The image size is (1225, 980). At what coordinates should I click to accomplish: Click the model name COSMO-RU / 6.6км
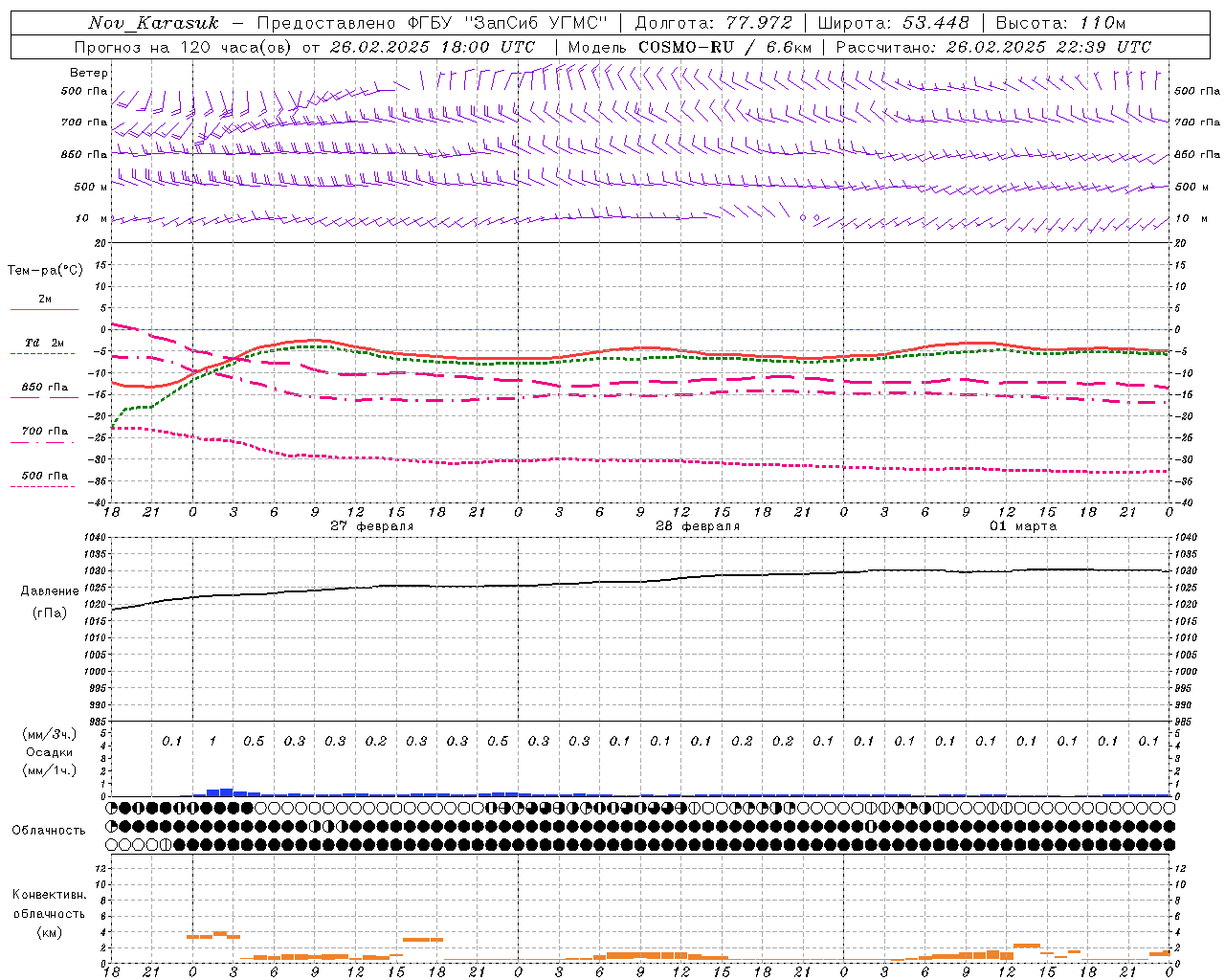click(724, 47)
